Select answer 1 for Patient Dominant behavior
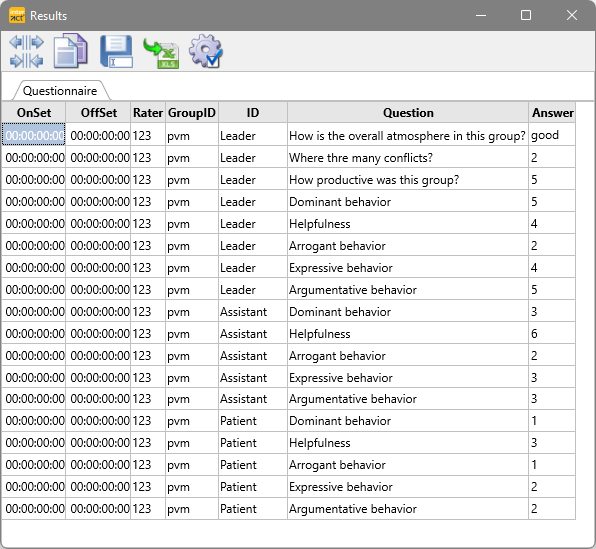 [552, 420]
